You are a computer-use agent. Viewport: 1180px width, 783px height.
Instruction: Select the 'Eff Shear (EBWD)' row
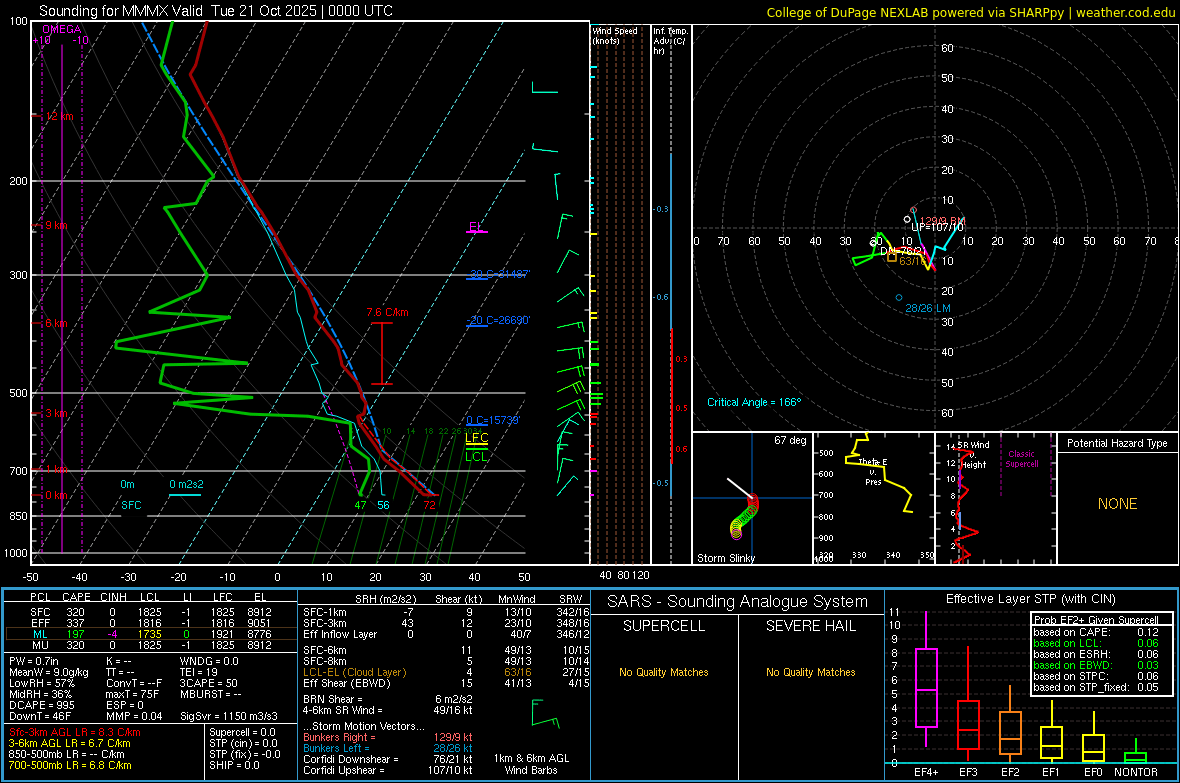click(x=446, y=683)
